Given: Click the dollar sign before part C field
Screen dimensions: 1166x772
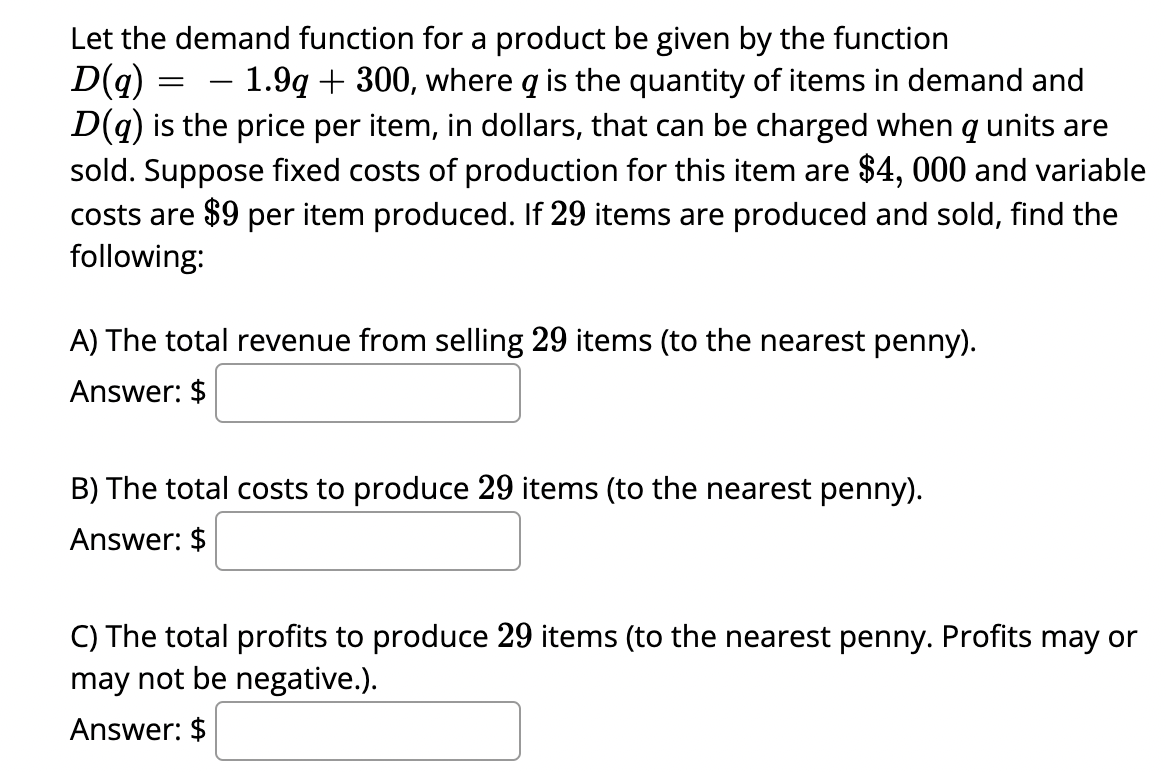Looking at the screenshot, I should click(x=199, y=729).
